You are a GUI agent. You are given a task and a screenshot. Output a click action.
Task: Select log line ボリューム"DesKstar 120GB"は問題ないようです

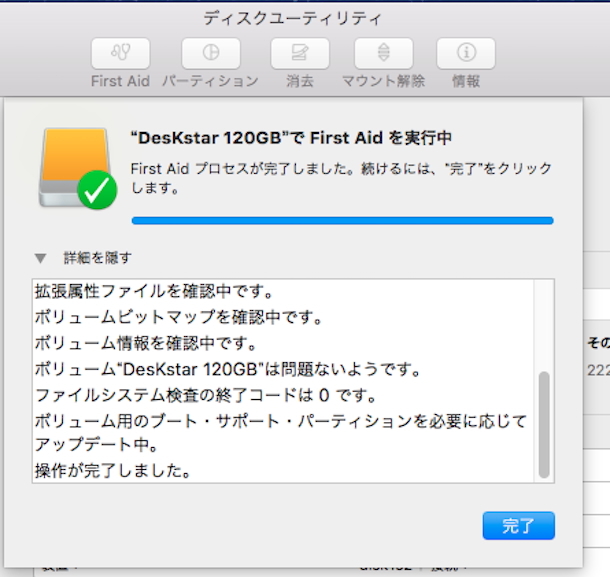pyautogui.click(x=228, y=369)
